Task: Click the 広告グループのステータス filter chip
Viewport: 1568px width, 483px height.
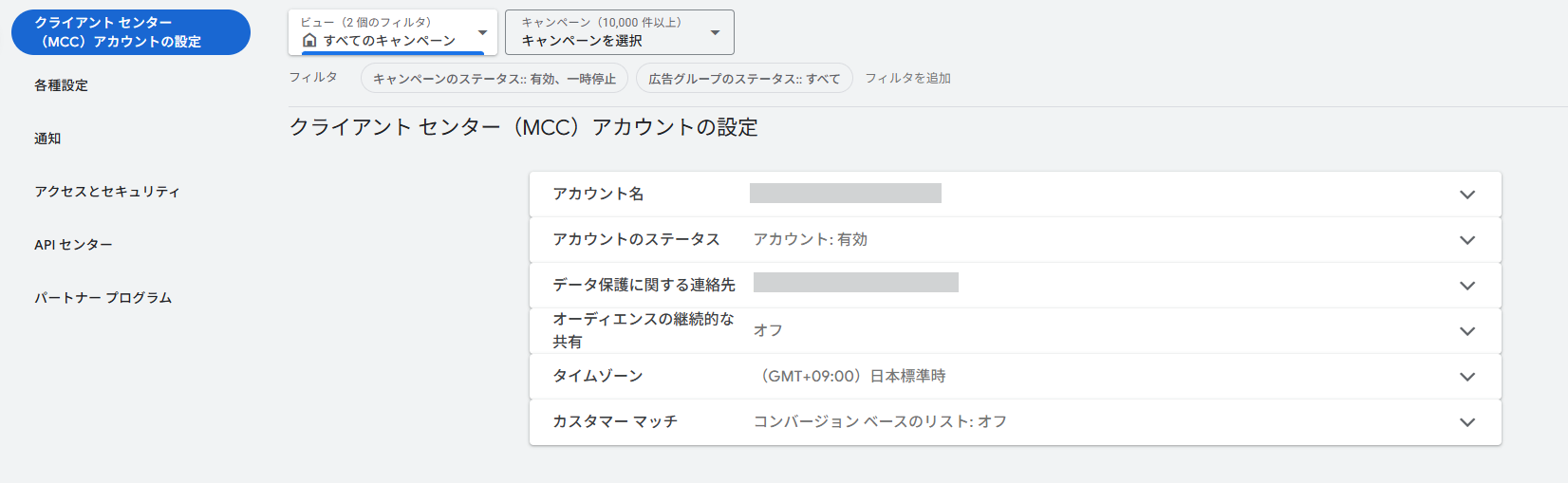Action: pos(743,79)
